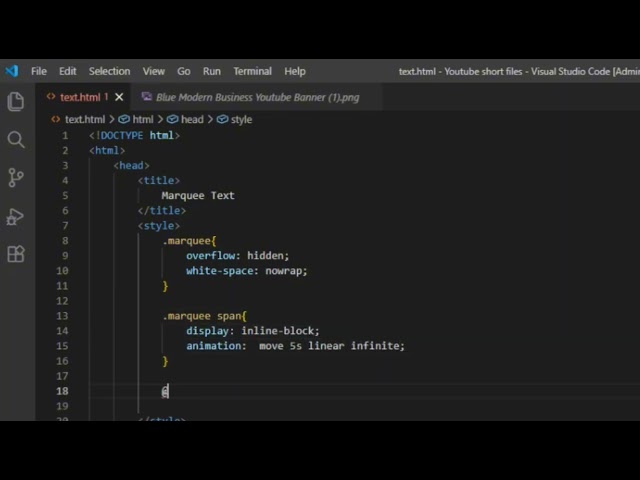The height and width of the screenshot is (480, 640).
Task: Click the 'display: inline-block;' declaration
Action: pos(253,331)
